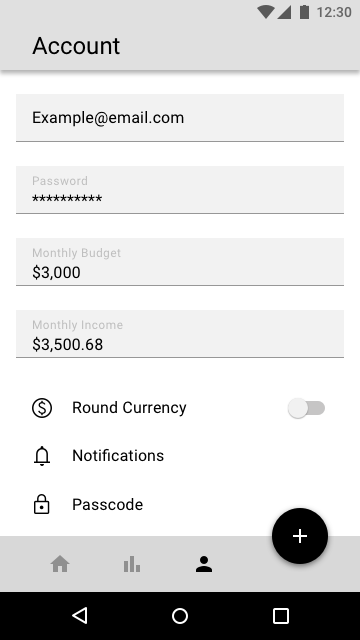Image resolution: width=360 pixels, height=640 pixels.
Task: Tap the black plus add button
Action: pyautogui.click(x=300, y=536)
